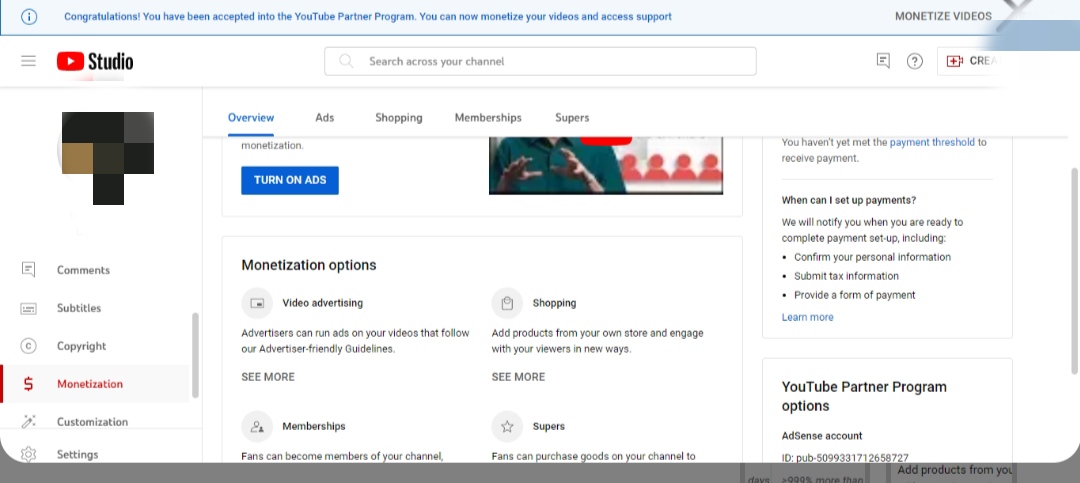The image size is (1080, 483).
Task: Click 'Confirm your personal information' bullet
Action: (873, 257)
